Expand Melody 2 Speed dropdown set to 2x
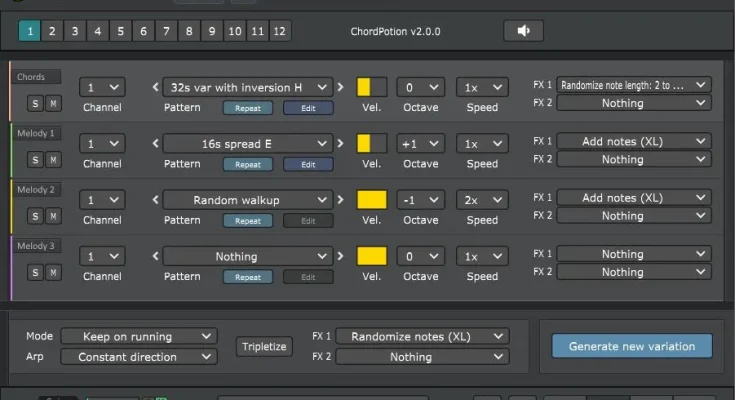Image resolution: width=735 pixels, height=400 pixels. [482, 200]
